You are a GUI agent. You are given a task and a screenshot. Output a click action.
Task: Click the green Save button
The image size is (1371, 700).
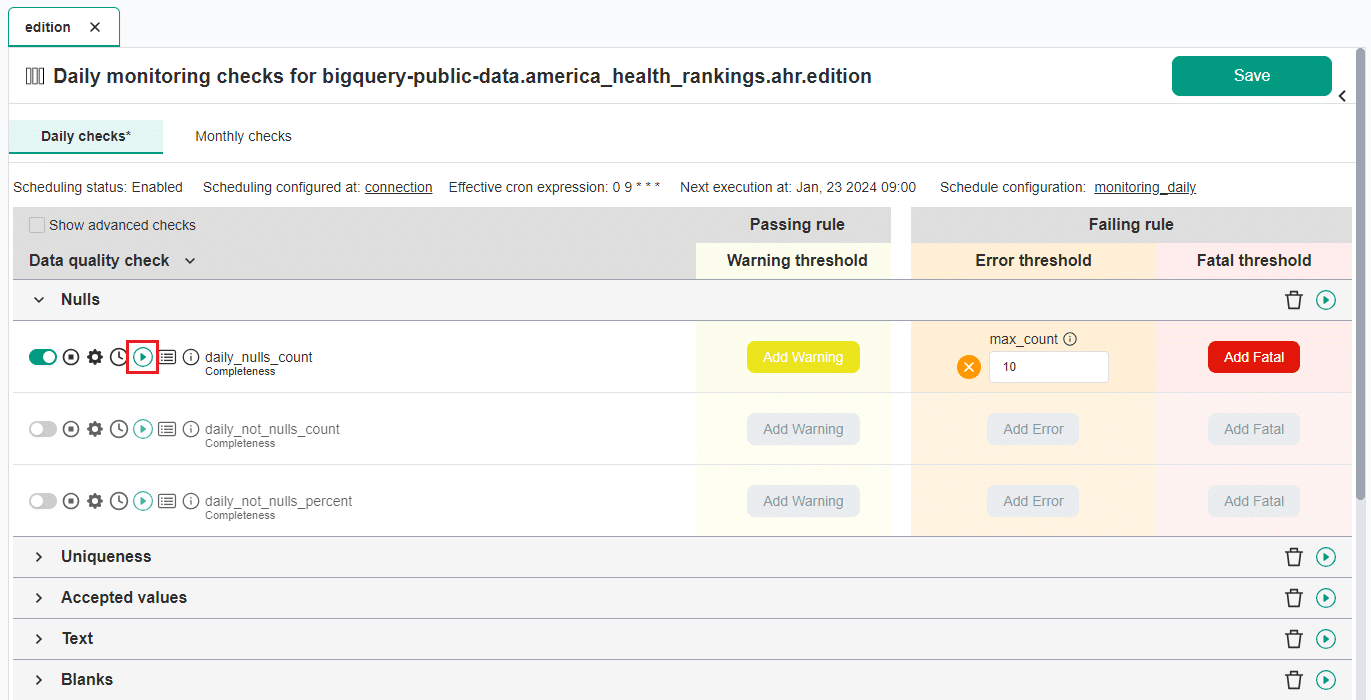1251,75
